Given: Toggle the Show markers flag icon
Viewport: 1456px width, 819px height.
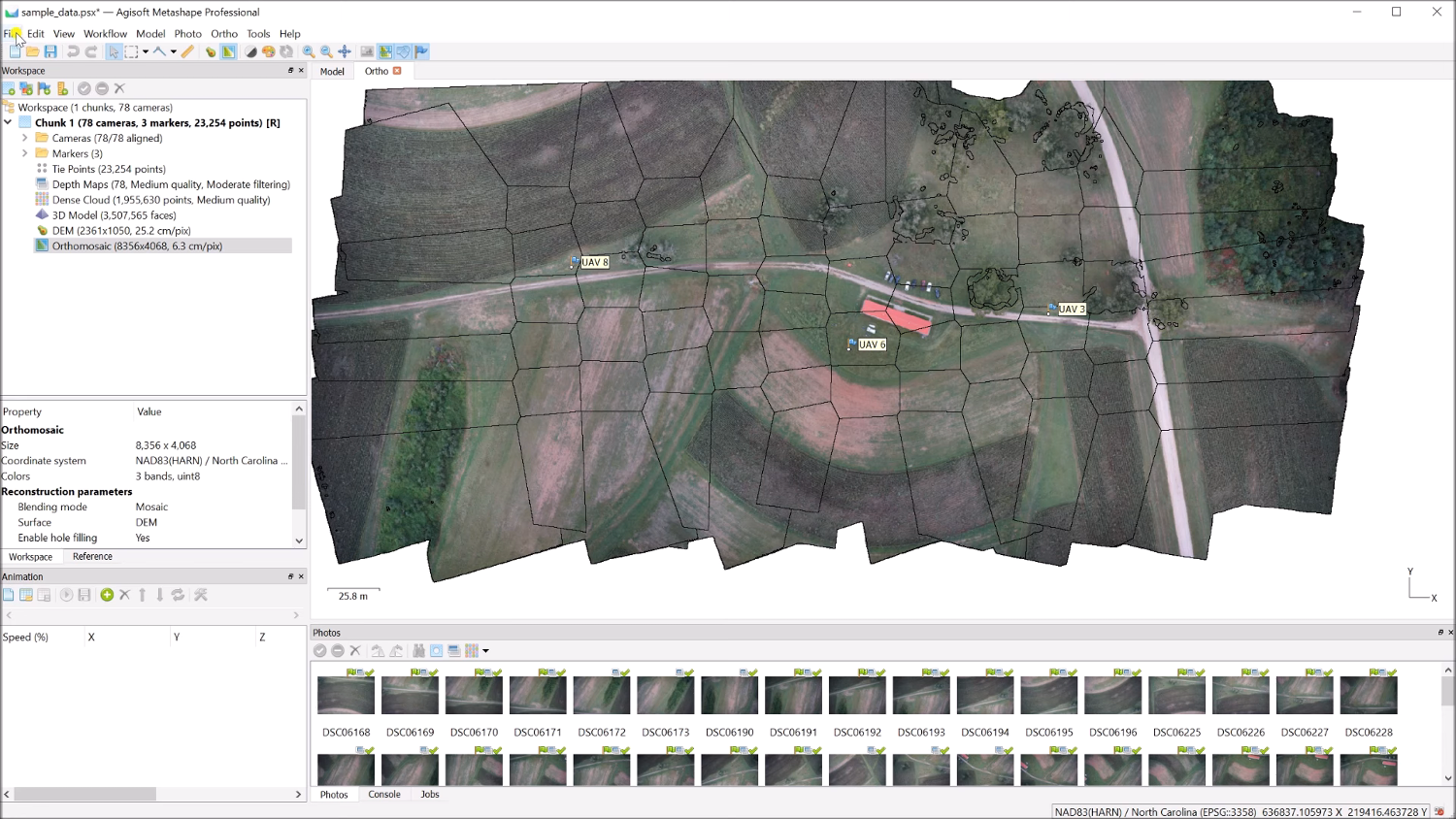Looking at the screenshot, I should pyautogui.click(x=421, y=52).
